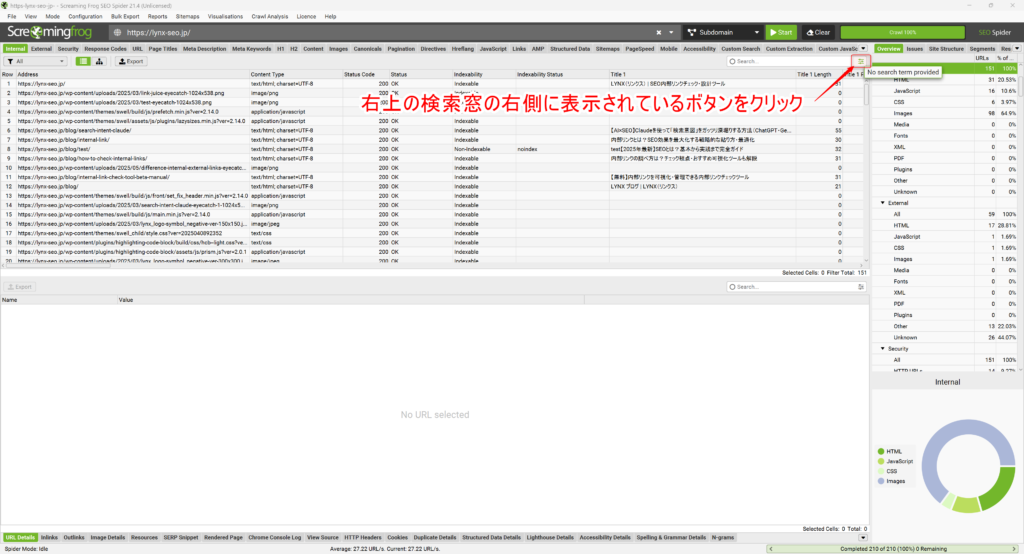Screen dimensions: 1024x554
Task: Click the Export button in top toolbar
Action: (x=131, y=61)
